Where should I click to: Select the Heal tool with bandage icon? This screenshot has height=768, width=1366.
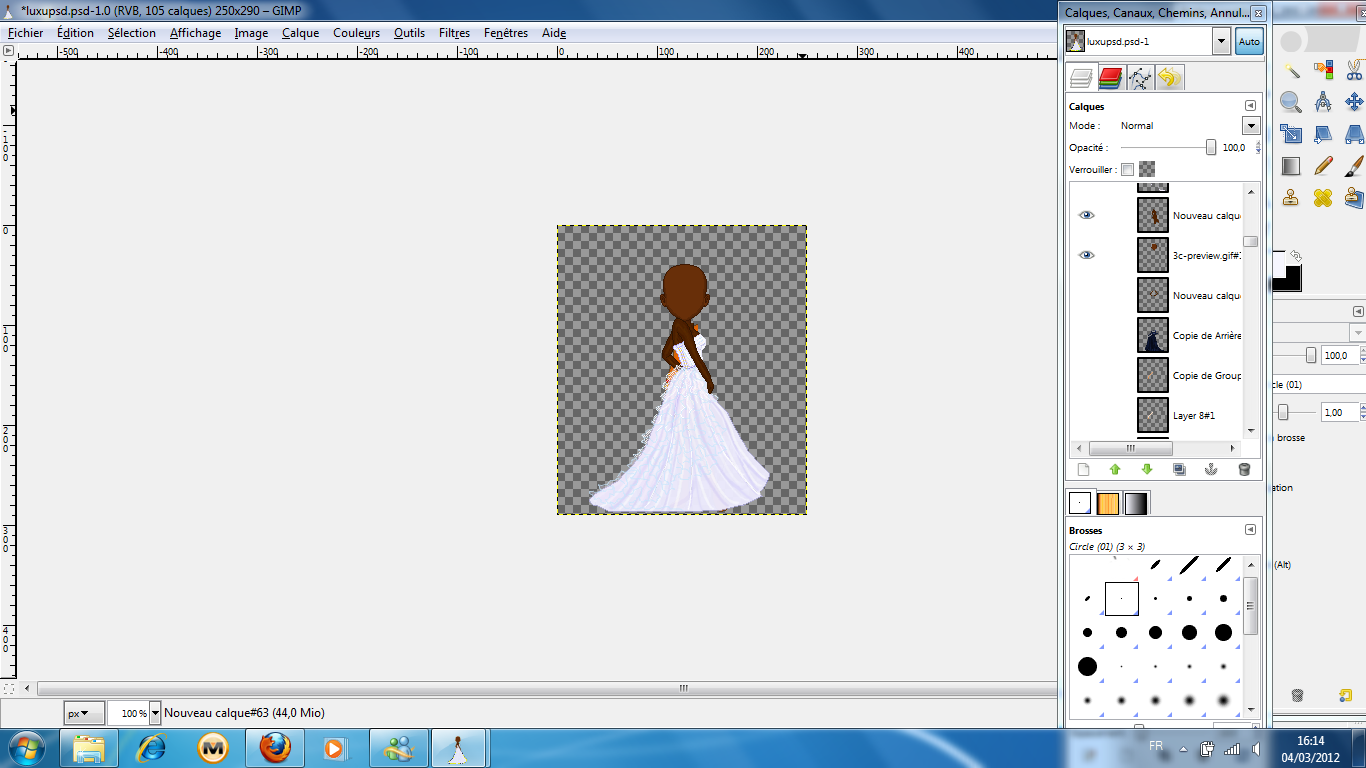pos(1323,197)
